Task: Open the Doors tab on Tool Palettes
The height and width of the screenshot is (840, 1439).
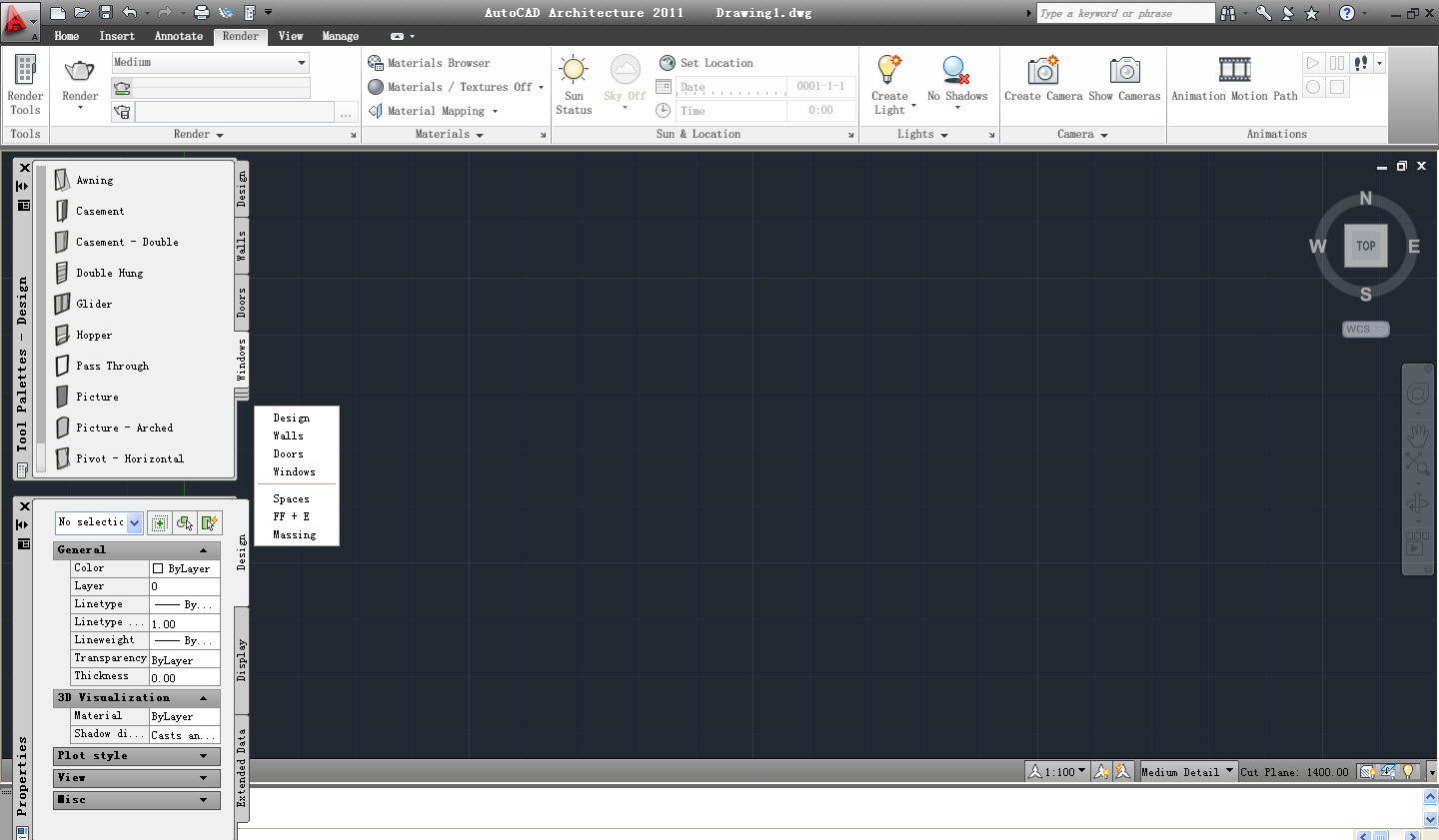Action: pos(242,304)
